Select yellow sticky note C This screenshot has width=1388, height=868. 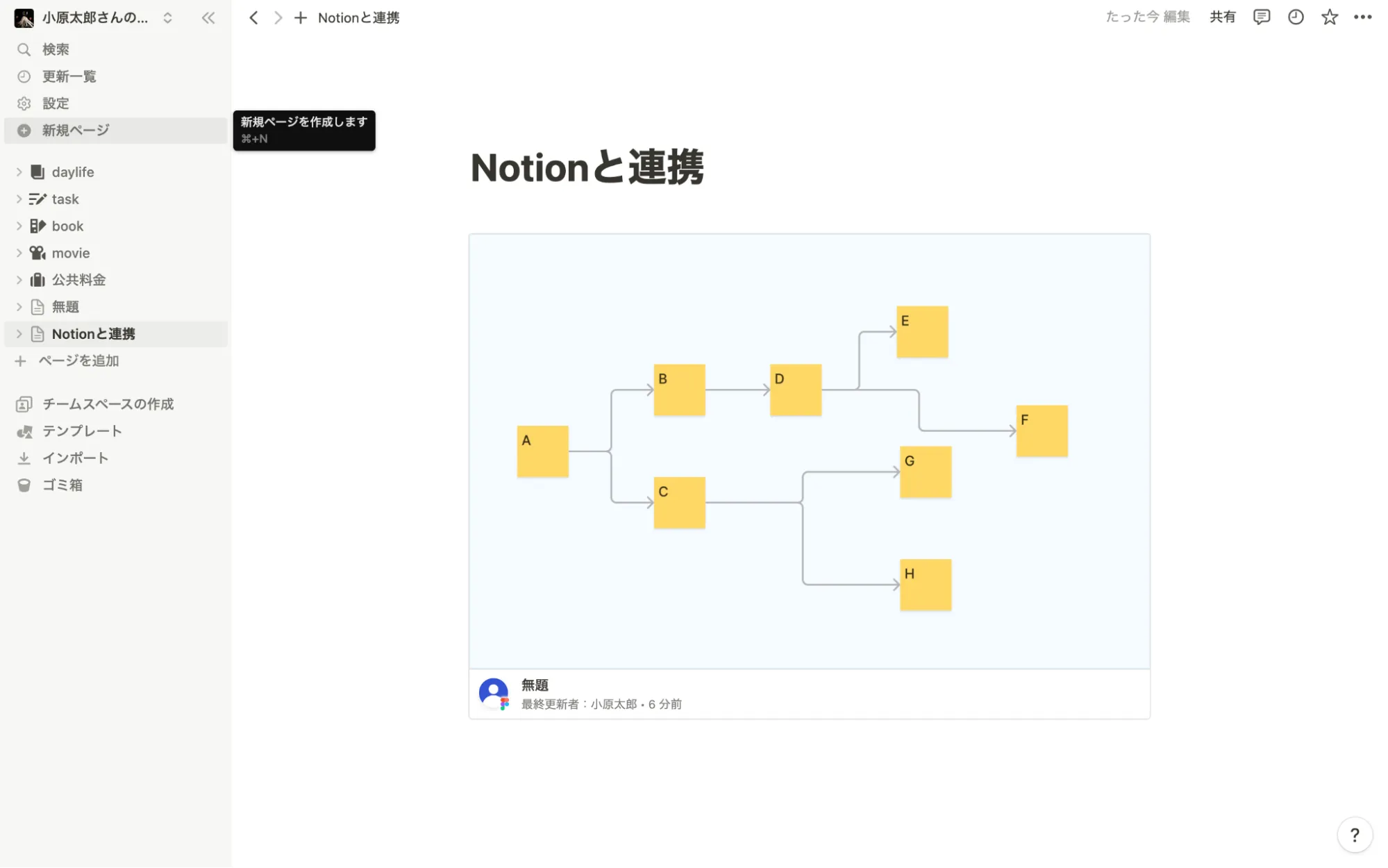coord(679,502)
